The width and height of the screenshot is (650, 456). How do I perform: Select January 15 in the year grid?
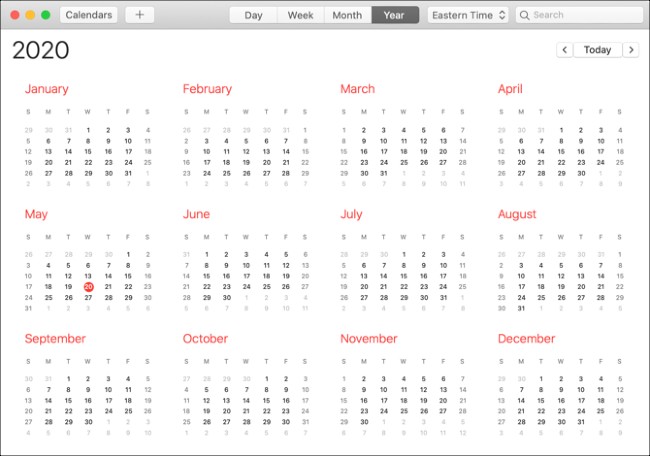[x=88, y=152]
